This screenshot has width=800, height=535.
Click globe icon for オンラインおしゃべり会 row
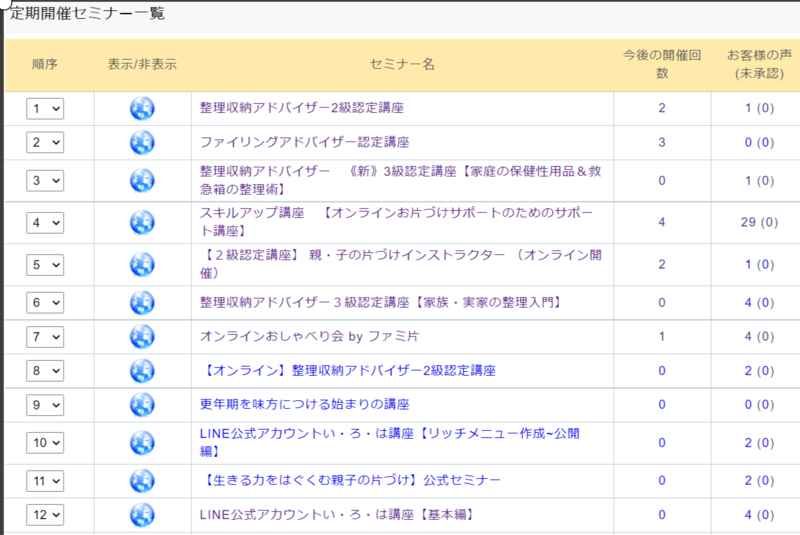142,337
